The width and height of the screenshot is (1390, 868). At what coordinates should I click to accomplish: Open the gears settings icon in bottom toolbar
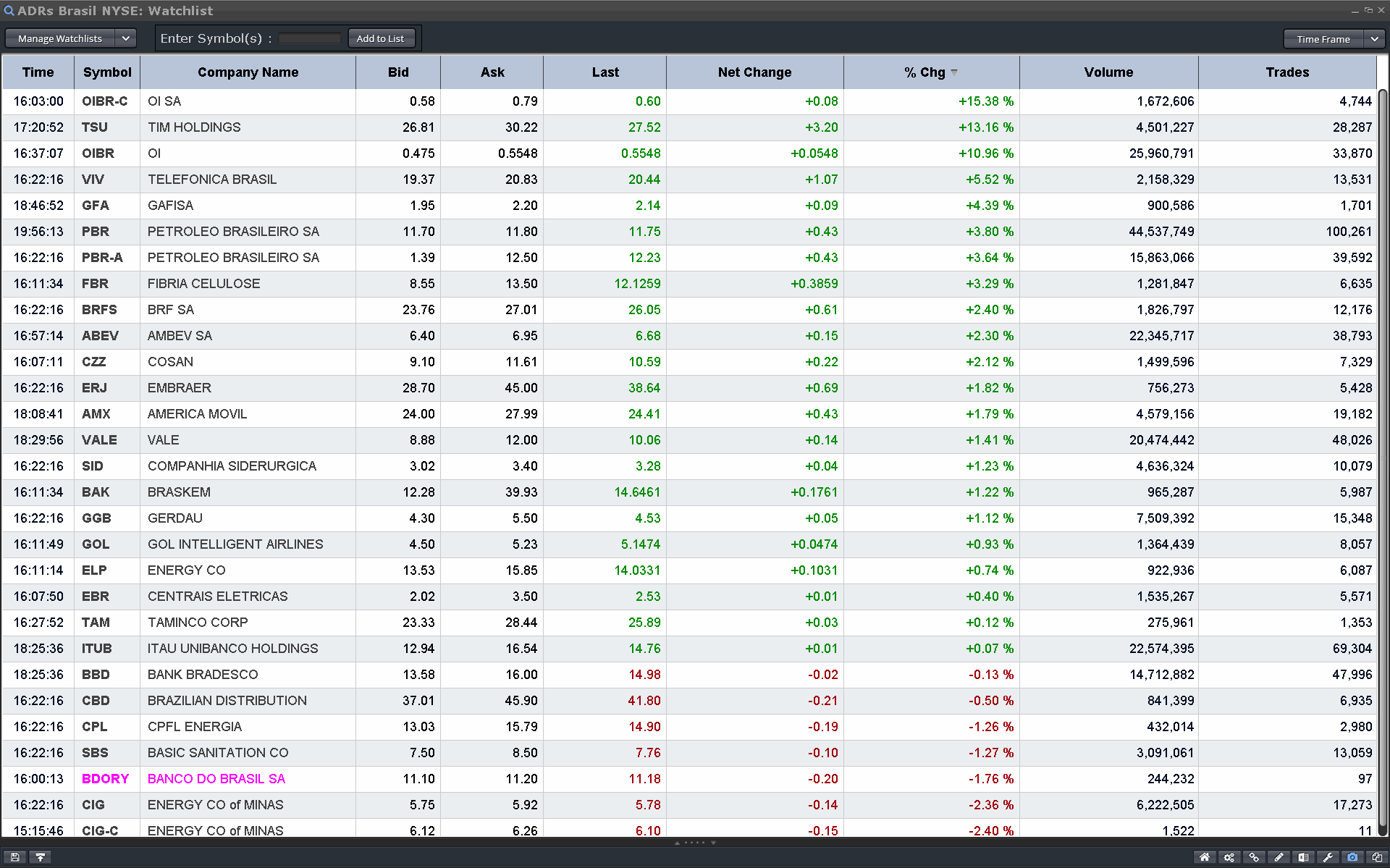1229,857
